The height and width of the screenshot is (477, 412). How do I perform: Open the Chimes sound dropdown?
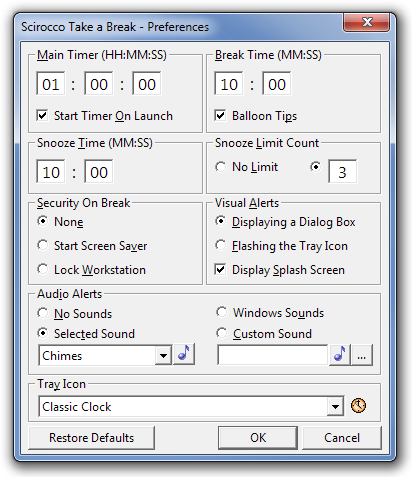[163, 355]
